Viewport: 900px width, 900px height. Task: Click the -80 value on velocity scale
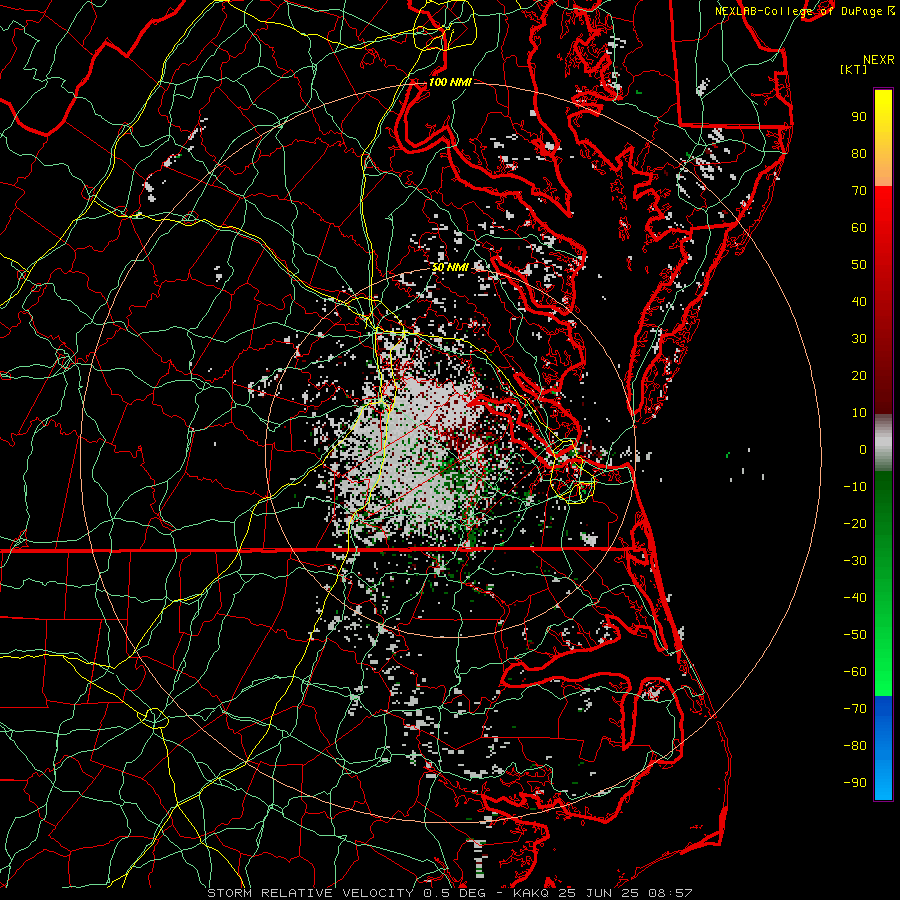coord(855,746)
